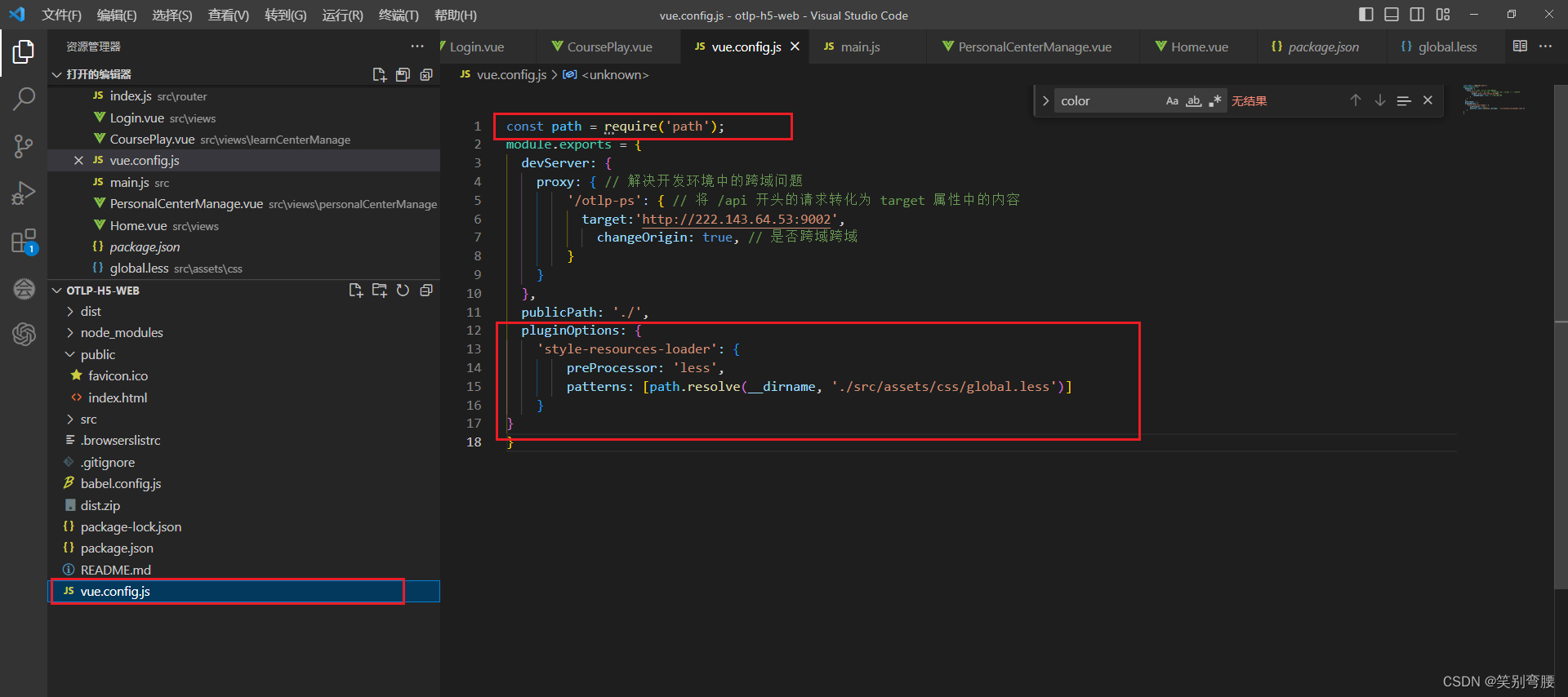The height and width of the screenshot is (697, 1568).
Task: Open the 文件(F) menu
Action: coord(61,16)
